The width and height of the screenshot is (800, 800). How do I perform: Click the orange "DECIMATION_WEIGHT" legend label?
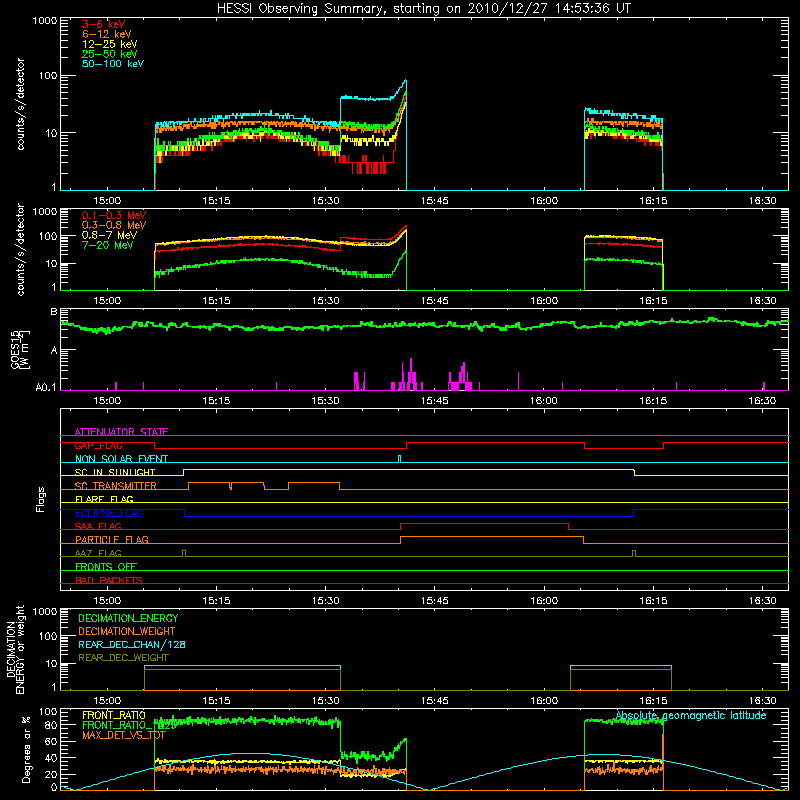[127, 631]
